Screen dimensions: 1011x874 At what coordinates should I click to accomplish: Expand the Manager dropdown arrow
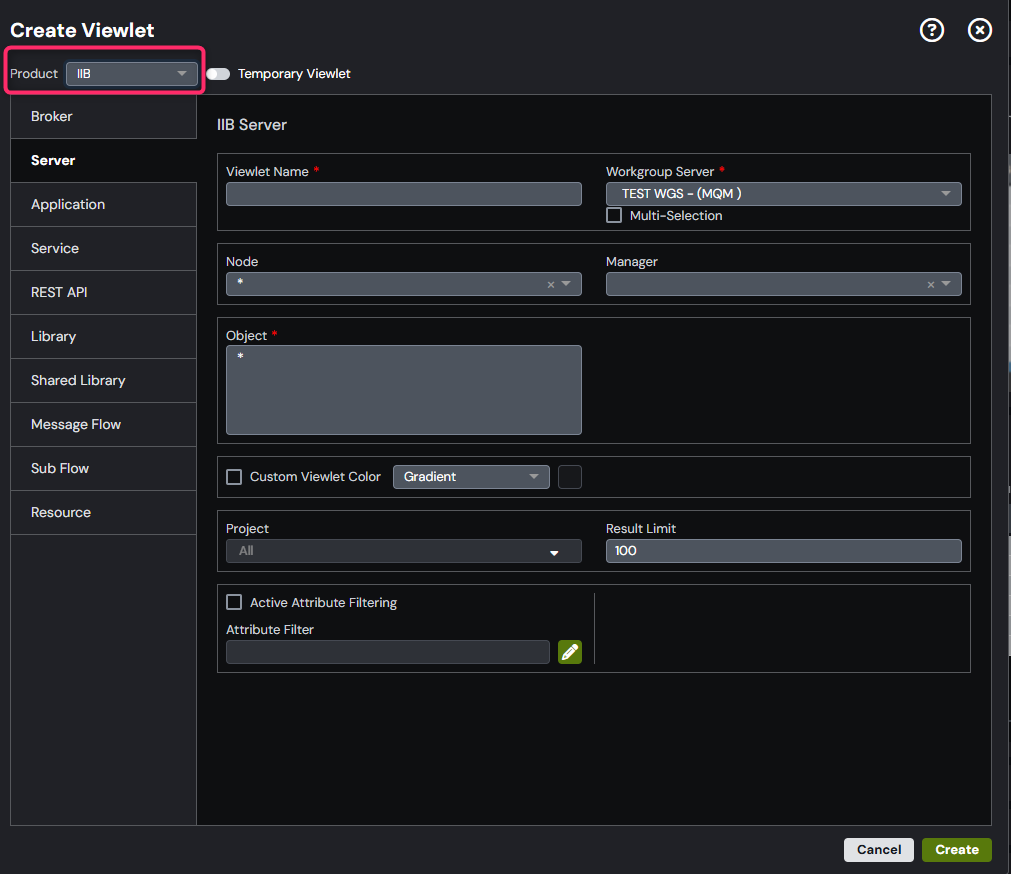coord(946,284)
